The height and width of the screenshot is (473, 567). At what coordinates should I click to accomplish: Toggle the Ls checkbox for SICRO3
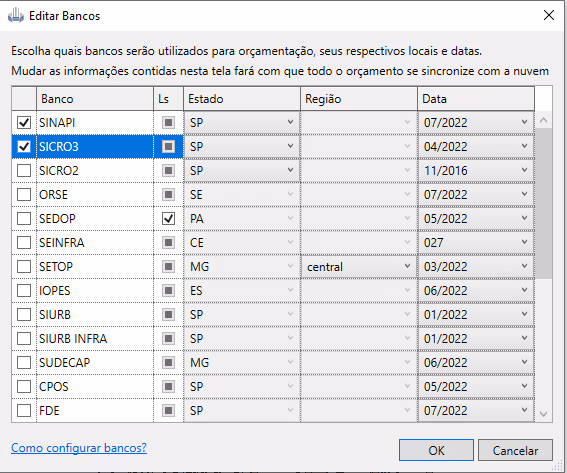click(168, 146)
